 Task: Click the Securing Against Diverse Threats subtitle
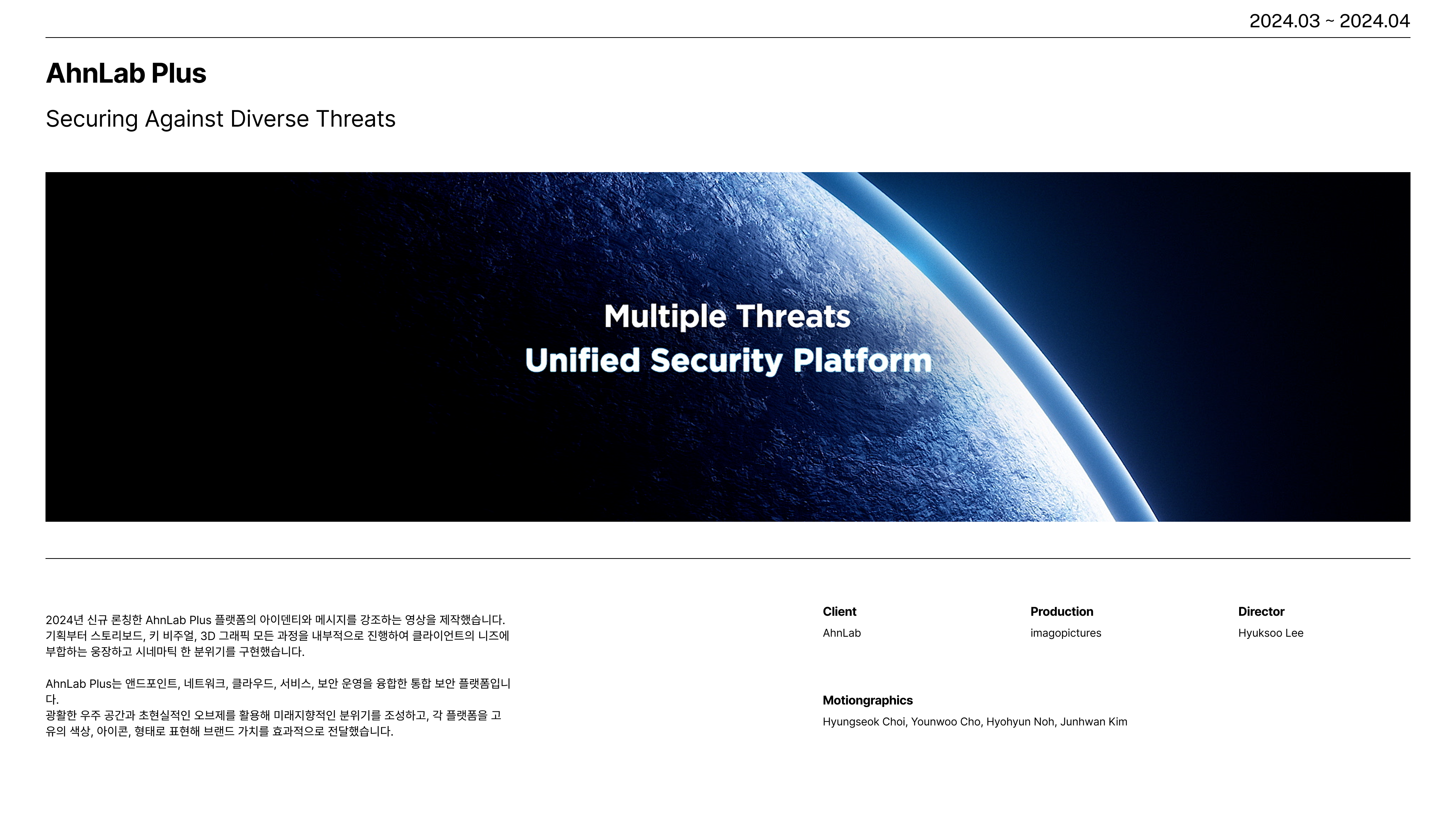click(220, 119)
